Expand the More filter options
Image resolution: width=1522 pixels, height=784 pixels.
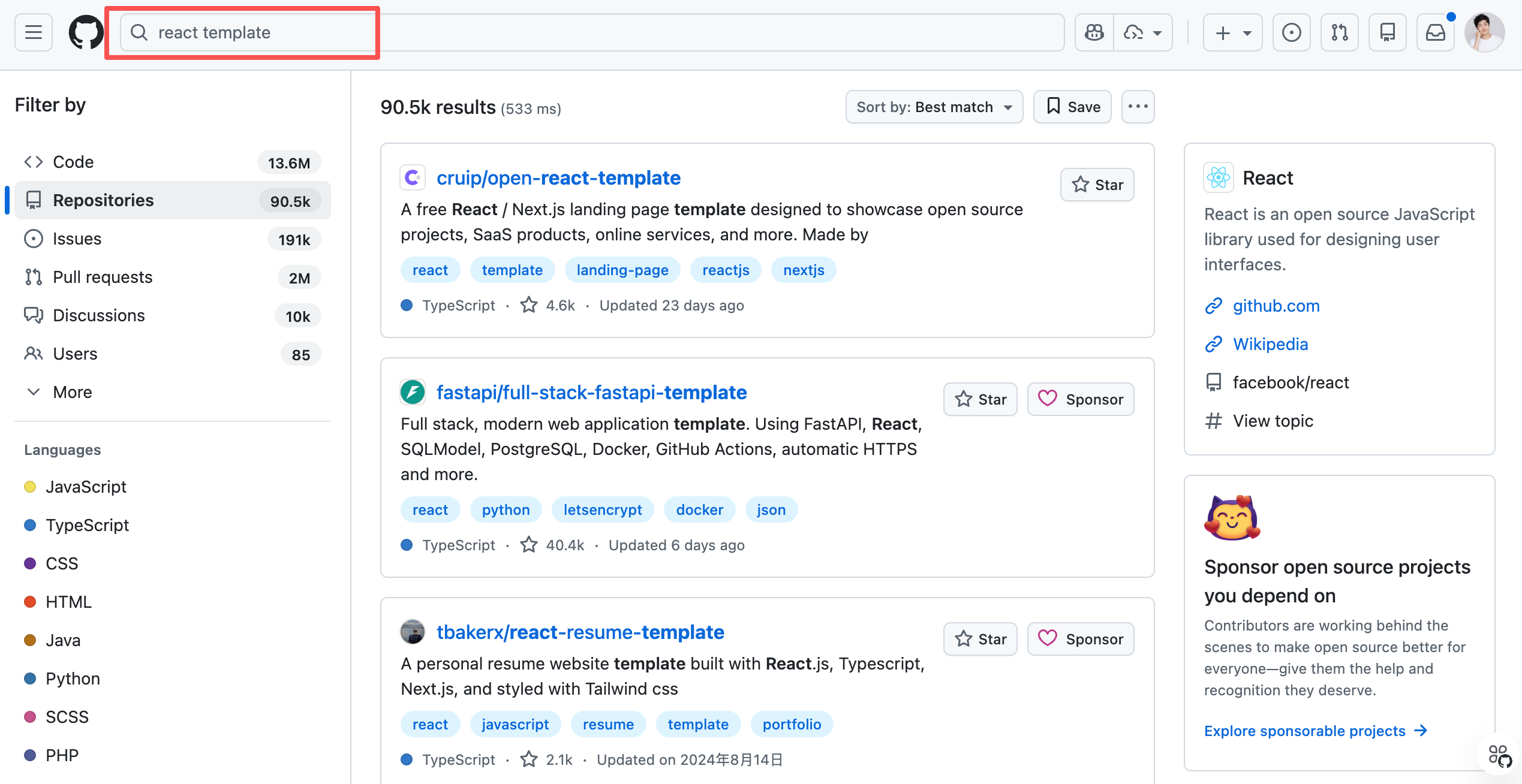tap(72, 392)
